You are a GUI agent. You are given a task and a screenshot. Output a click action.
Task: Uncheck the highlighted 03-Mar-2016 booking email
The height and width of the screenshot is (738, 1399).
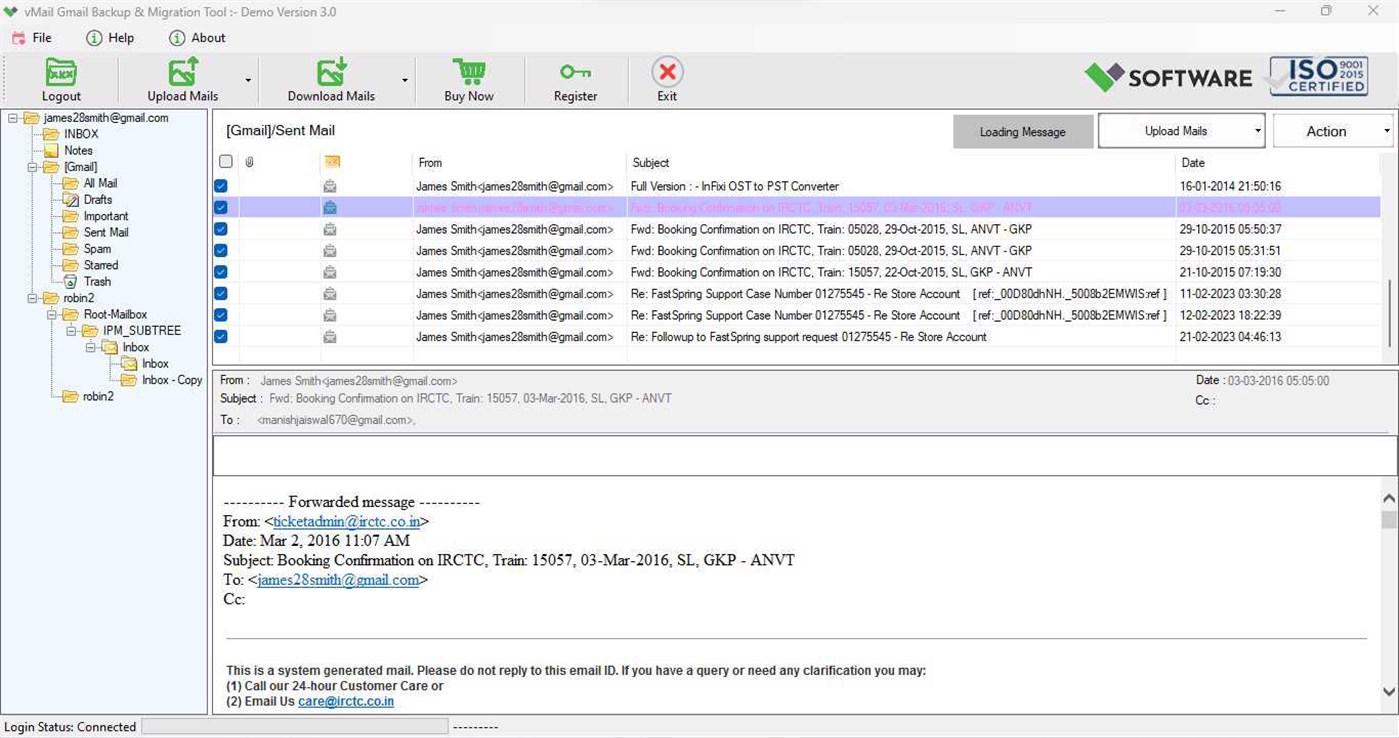tap(221, 208)
